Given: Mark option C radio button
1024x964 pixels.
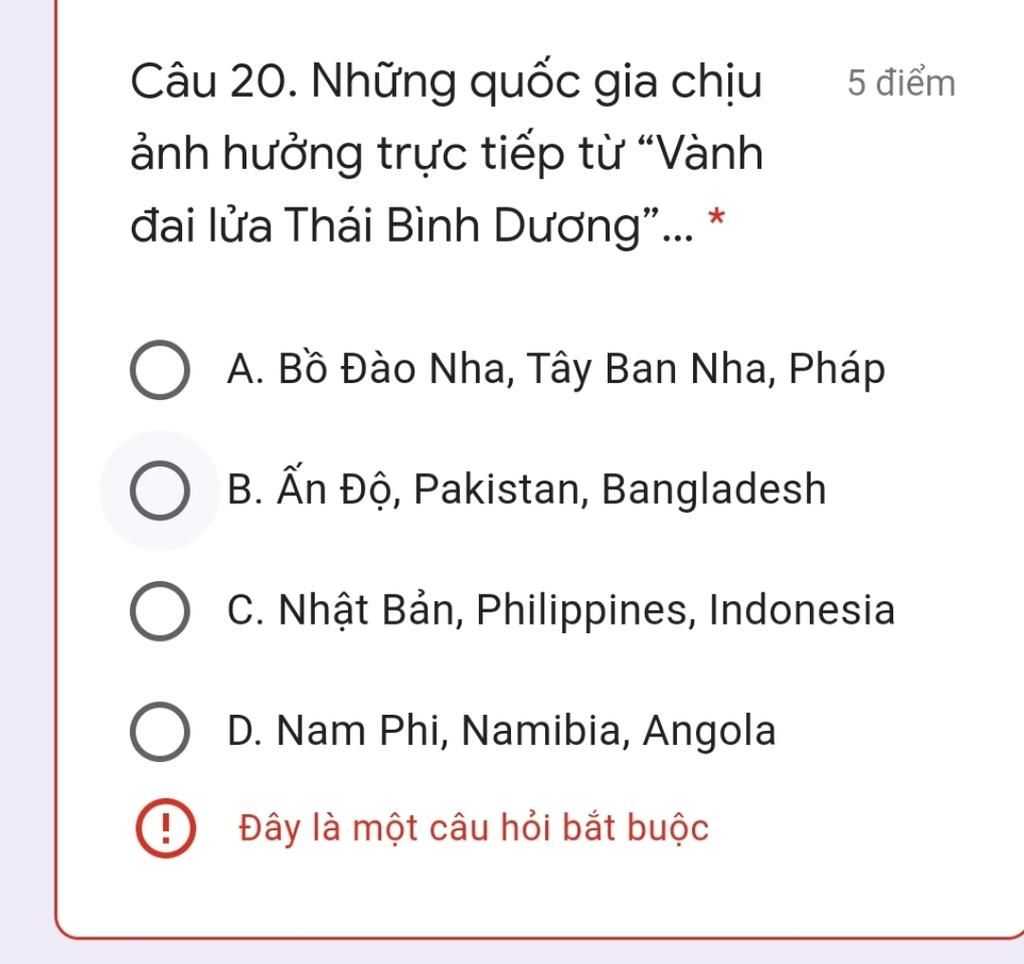Looking at the screenshot, I should coord(160,611).
